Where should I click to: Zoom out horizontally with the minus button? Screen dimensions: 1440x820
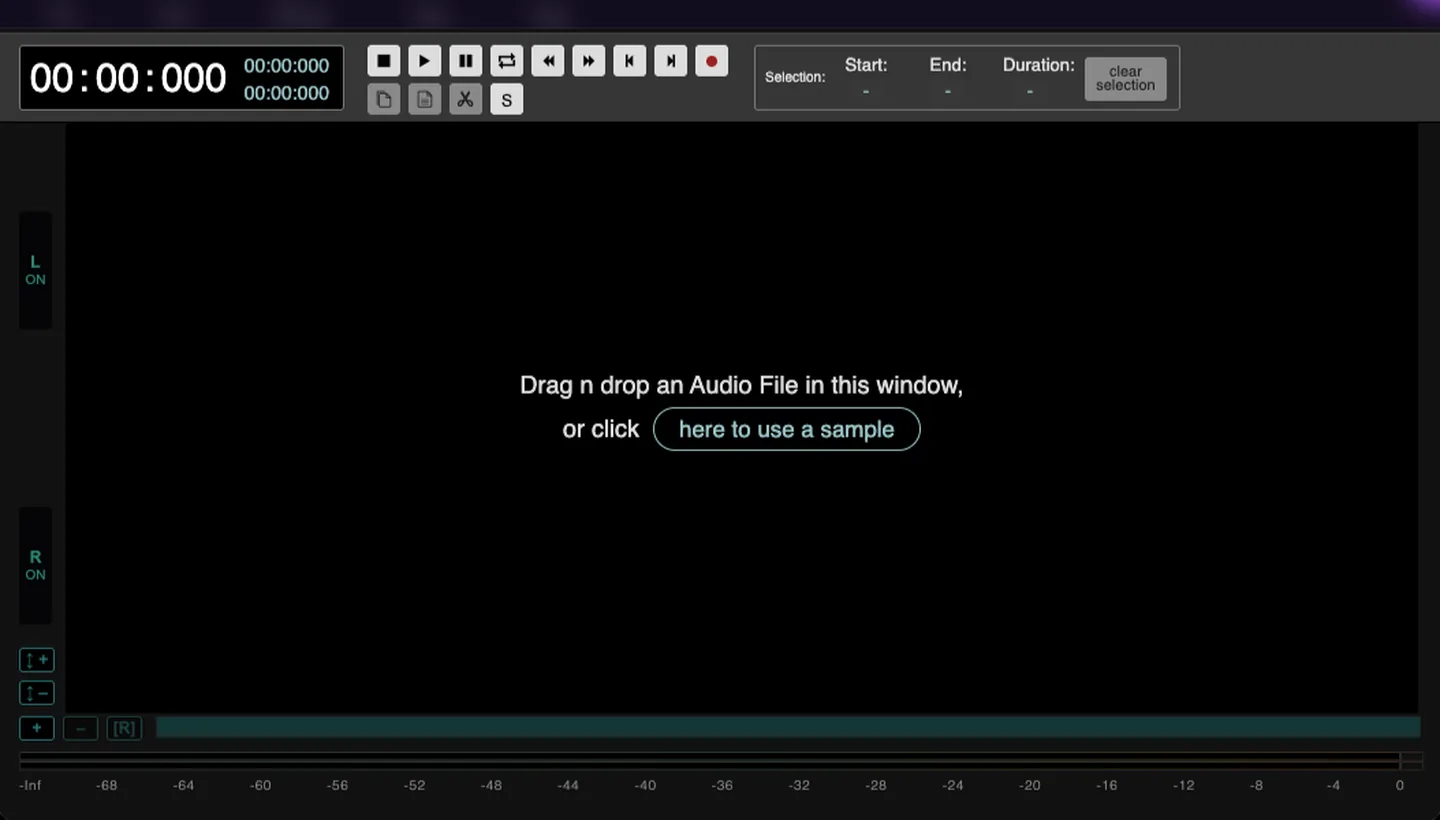80,728
